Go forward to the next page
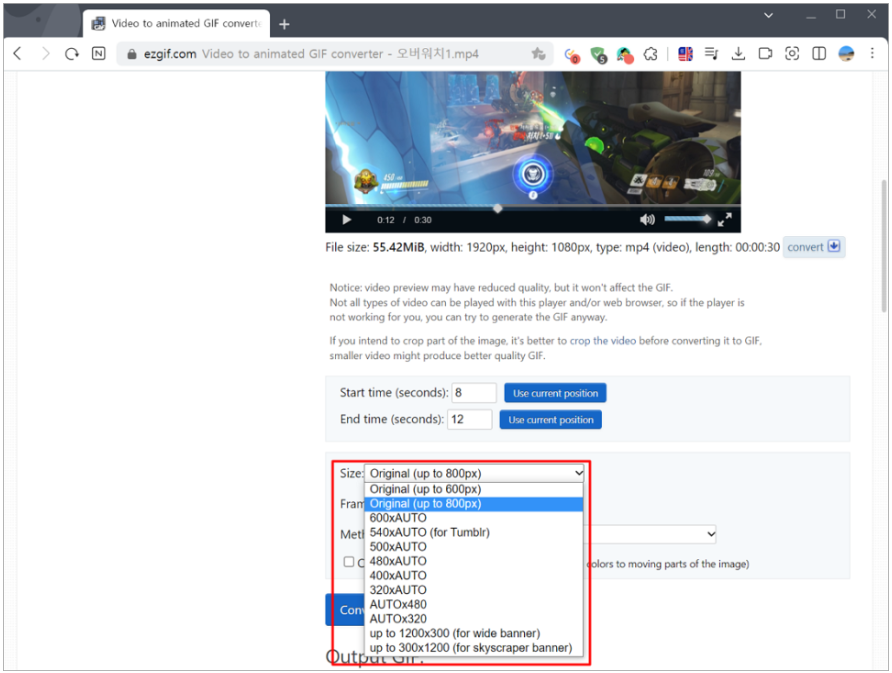 point(46,53)
